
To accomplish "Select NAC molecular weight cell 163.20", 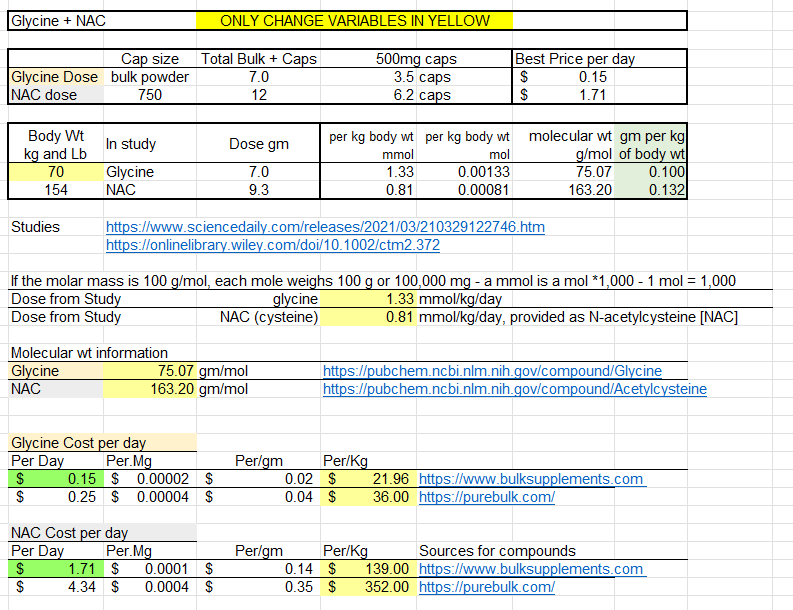I will (150, 389).
